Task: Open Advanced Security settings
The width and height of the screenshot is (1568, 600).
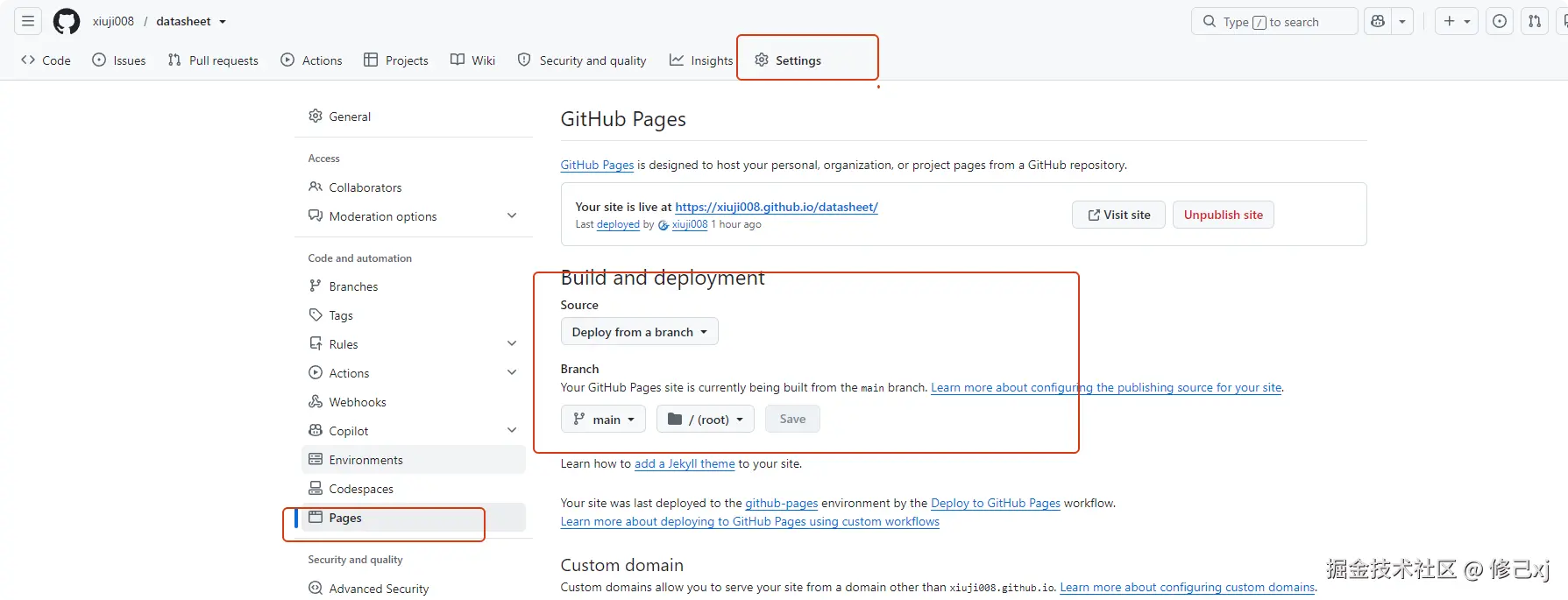Action: [414, 589]
